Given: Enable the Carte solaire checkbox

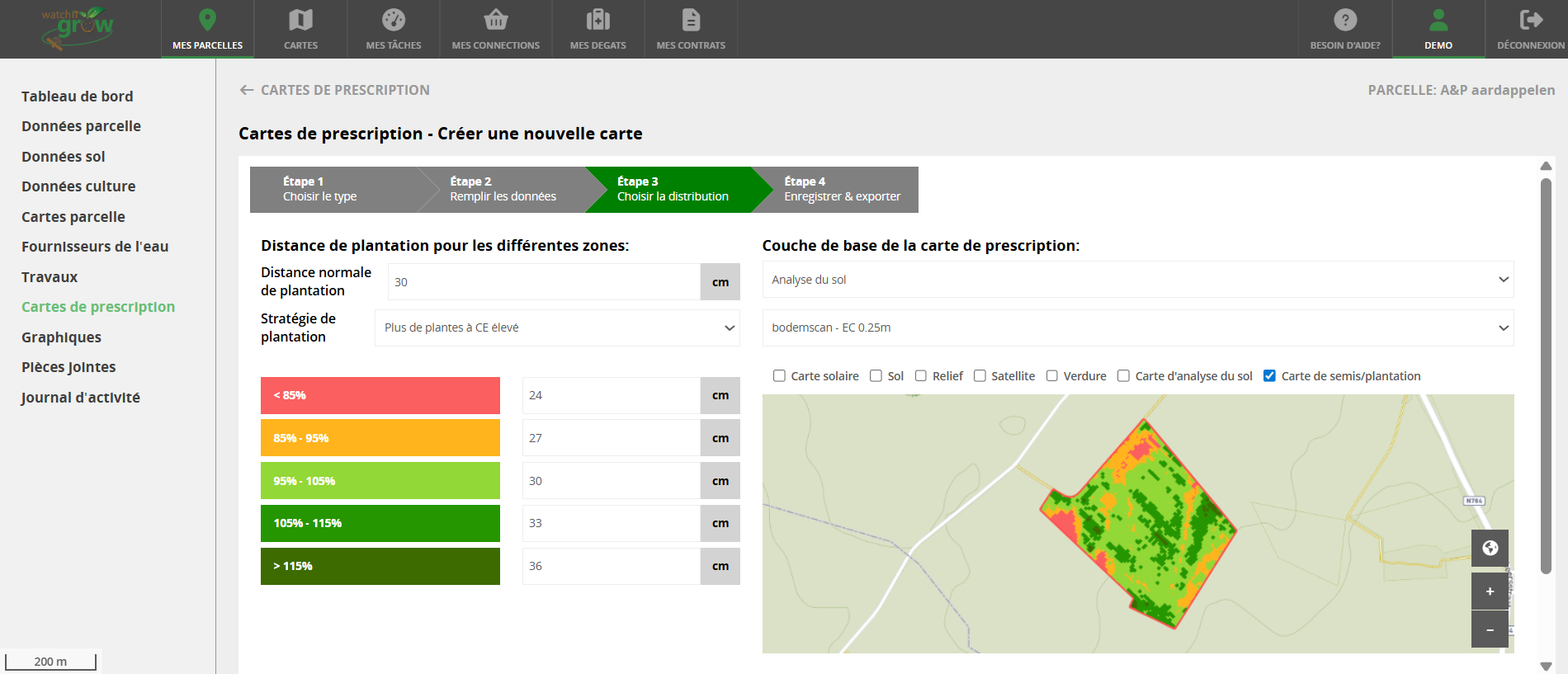Looking at the screenshot, I should point(779,376).
